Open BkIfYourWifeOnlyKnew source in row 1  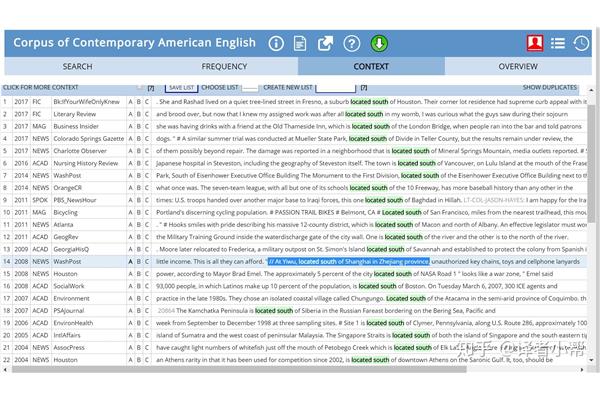point(86,102)
